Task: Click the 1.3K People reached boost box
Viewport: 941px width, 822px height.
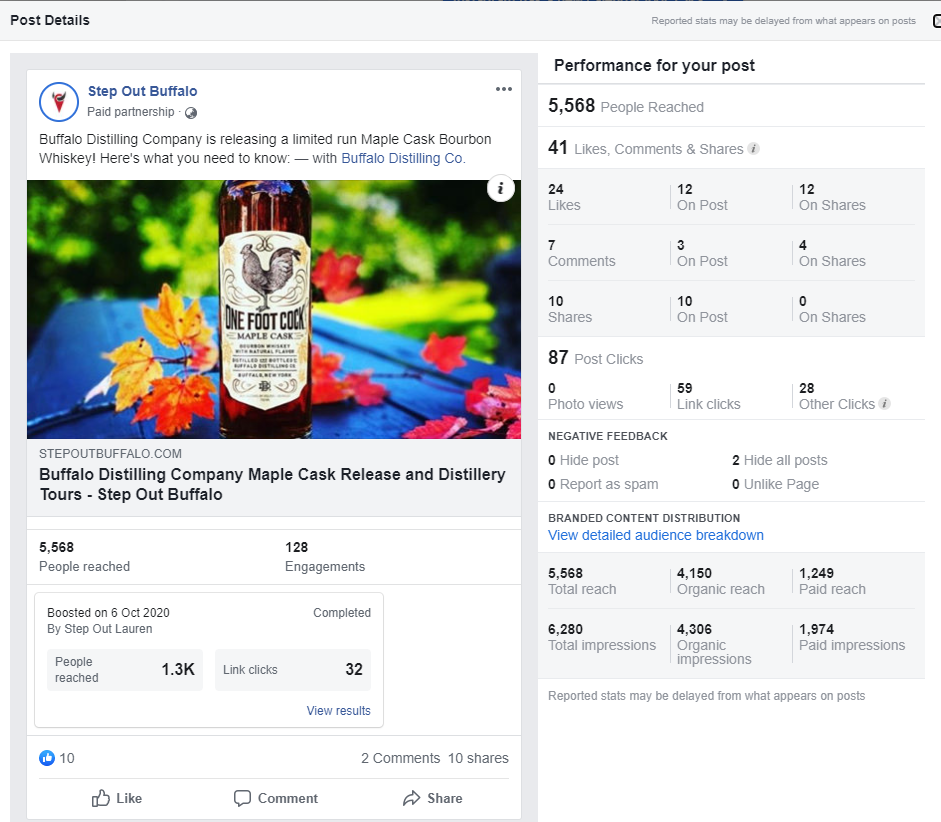Action: [x=125, y=670]
